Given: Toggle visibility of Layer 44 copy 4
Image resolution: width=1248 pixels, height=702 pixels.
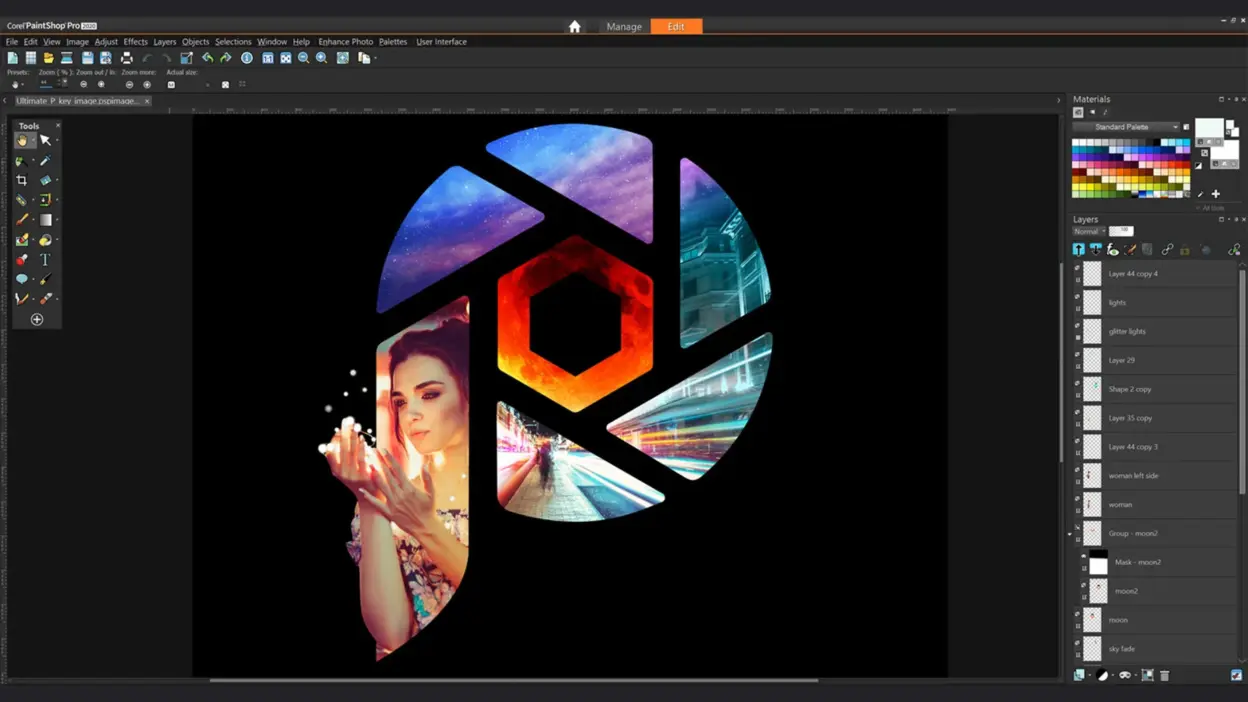Looking at the screenshot, I should click(1077, 268).
